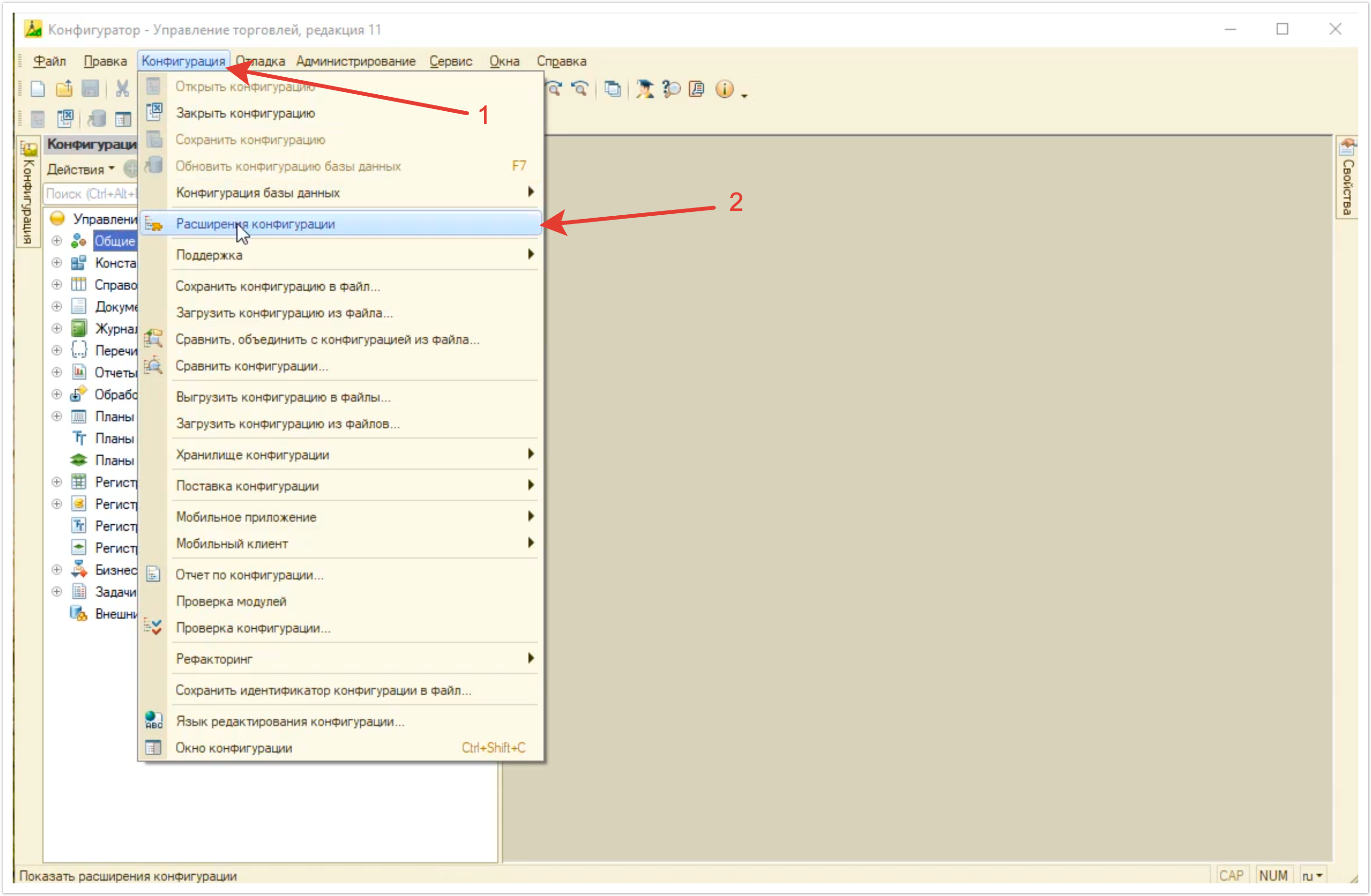The width and height of the screenshot is (1371, 896).
Task: Expand the Документы tree node
Action: pos(56,306)
